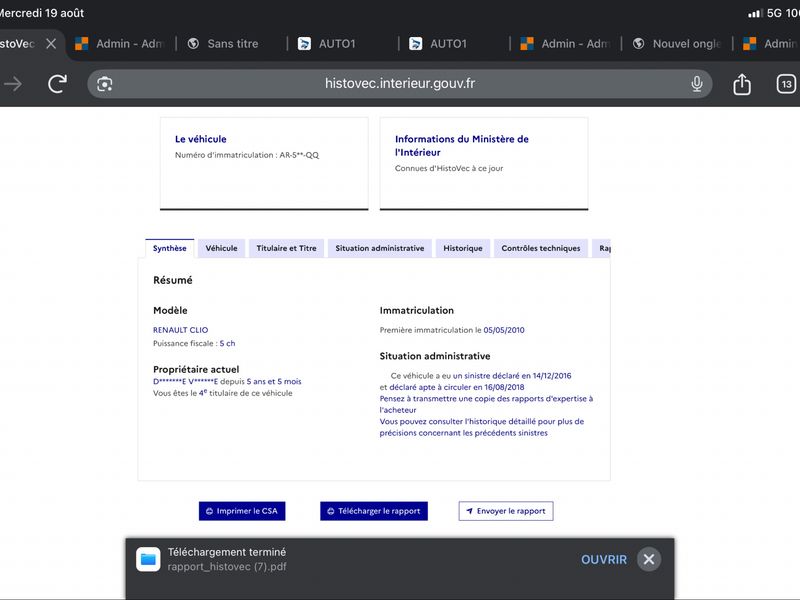The width and height of the screenshot is (800, 600).
Task: Show all 13 open tabs
Action: coord(786,84)
